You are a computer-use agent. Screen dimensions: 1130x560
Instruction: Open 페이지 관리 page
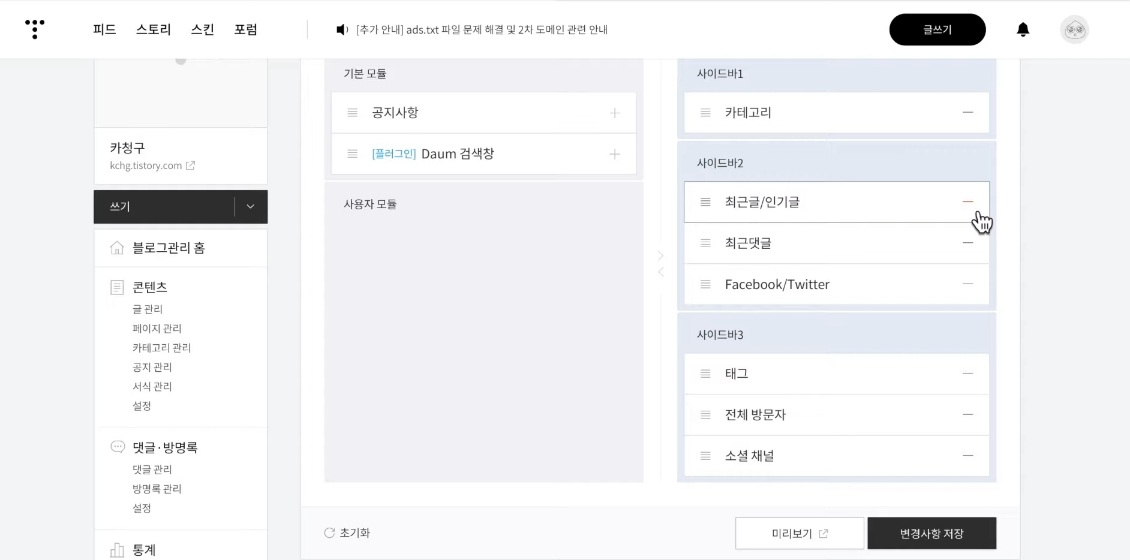[157, 329]
